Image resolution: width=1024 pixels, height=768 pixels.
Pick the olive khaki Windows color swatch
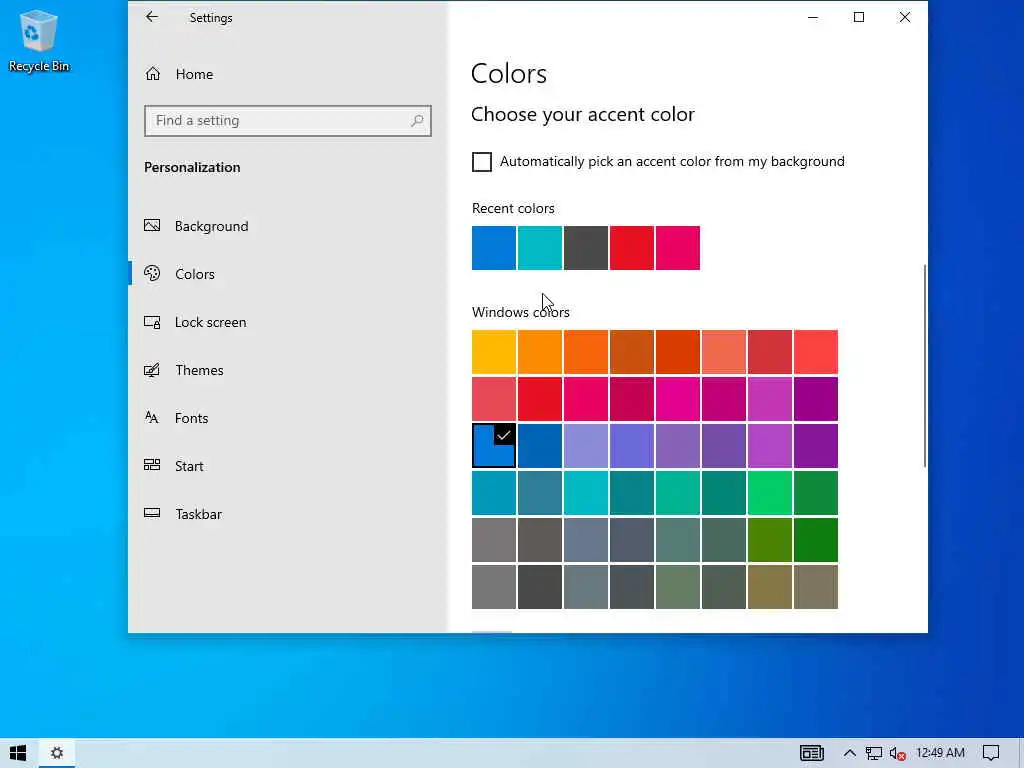coord(770,587)
